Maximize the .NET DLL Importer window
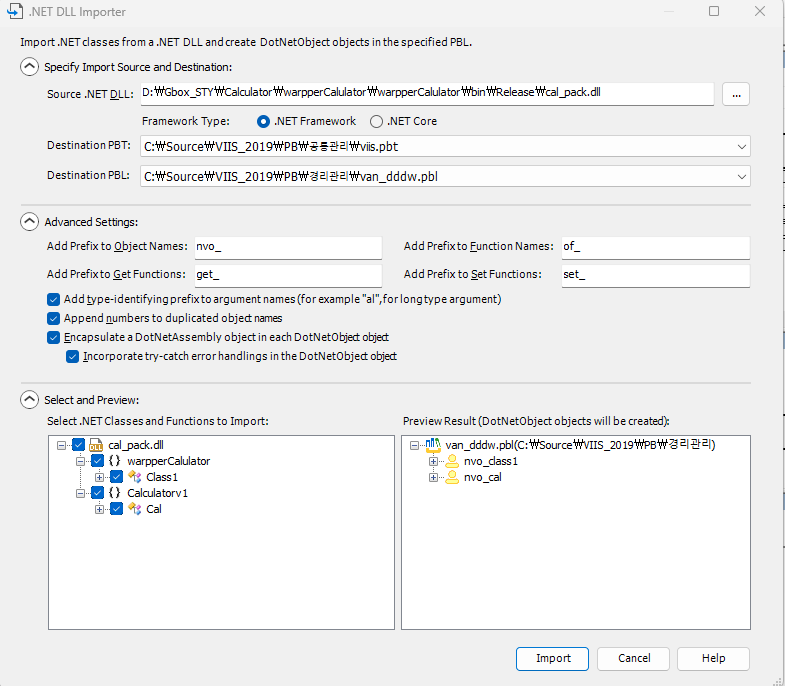 click(x=714, y=11)
